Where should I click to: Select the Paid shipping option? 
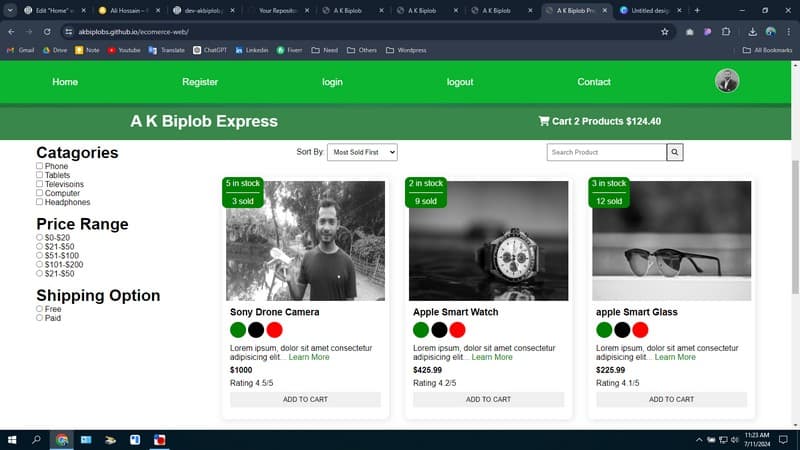tap(39, 318)
